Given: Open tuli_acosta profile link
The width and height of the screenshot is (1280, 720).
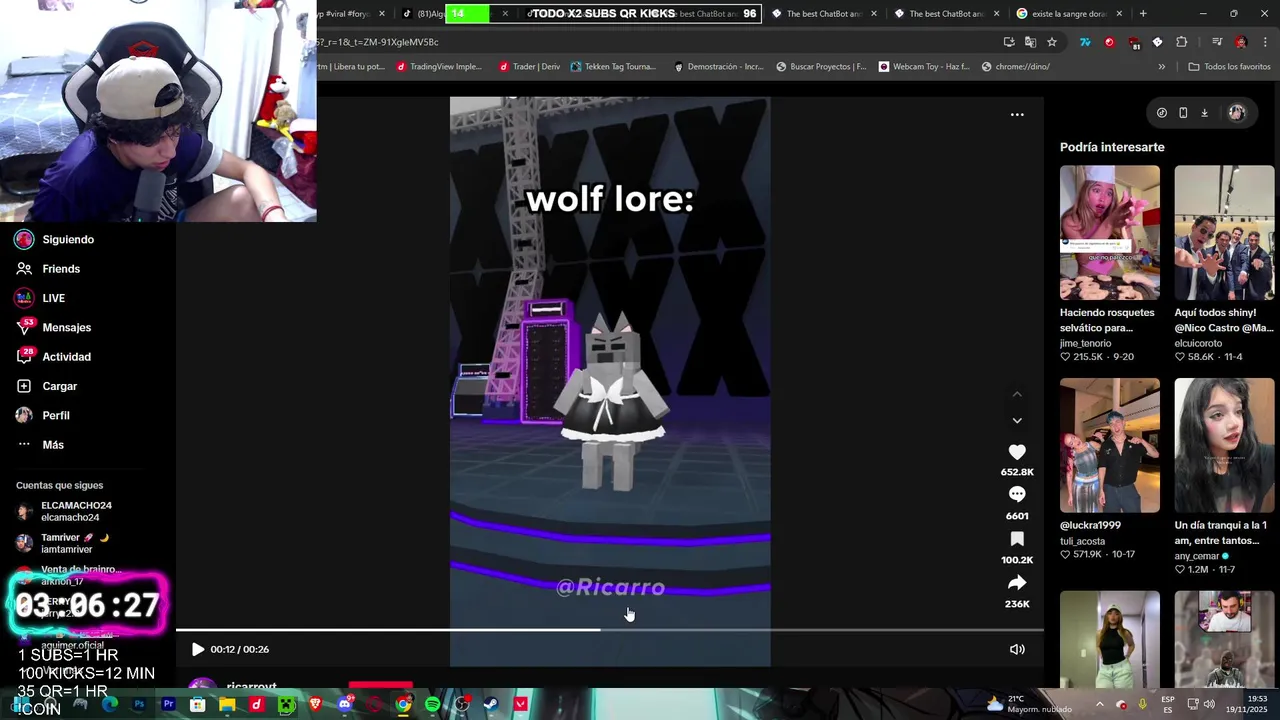Looking at the screenshot, I should tap(1082, 541).
